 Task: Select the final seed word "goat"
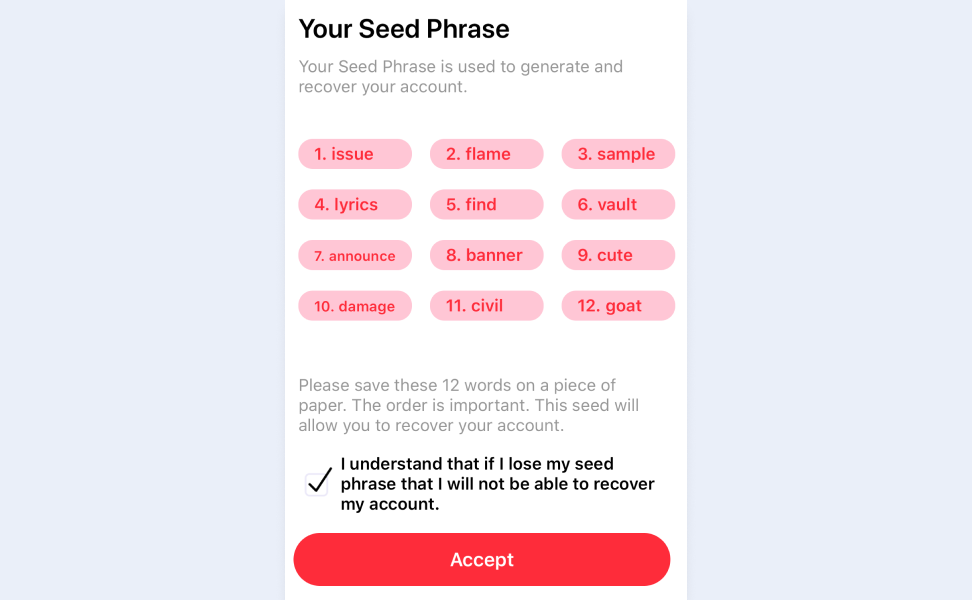click(618, 305)
